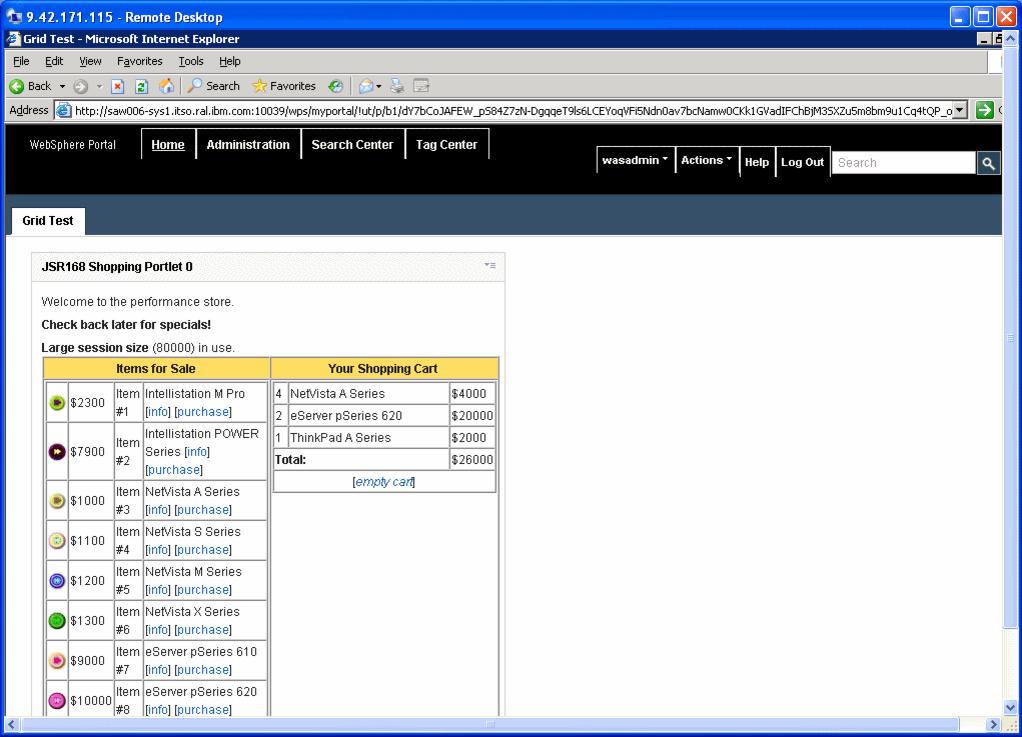Print the page using the printer icon
The height and width of the screenshot is (737, 1022).
[397, 86]
